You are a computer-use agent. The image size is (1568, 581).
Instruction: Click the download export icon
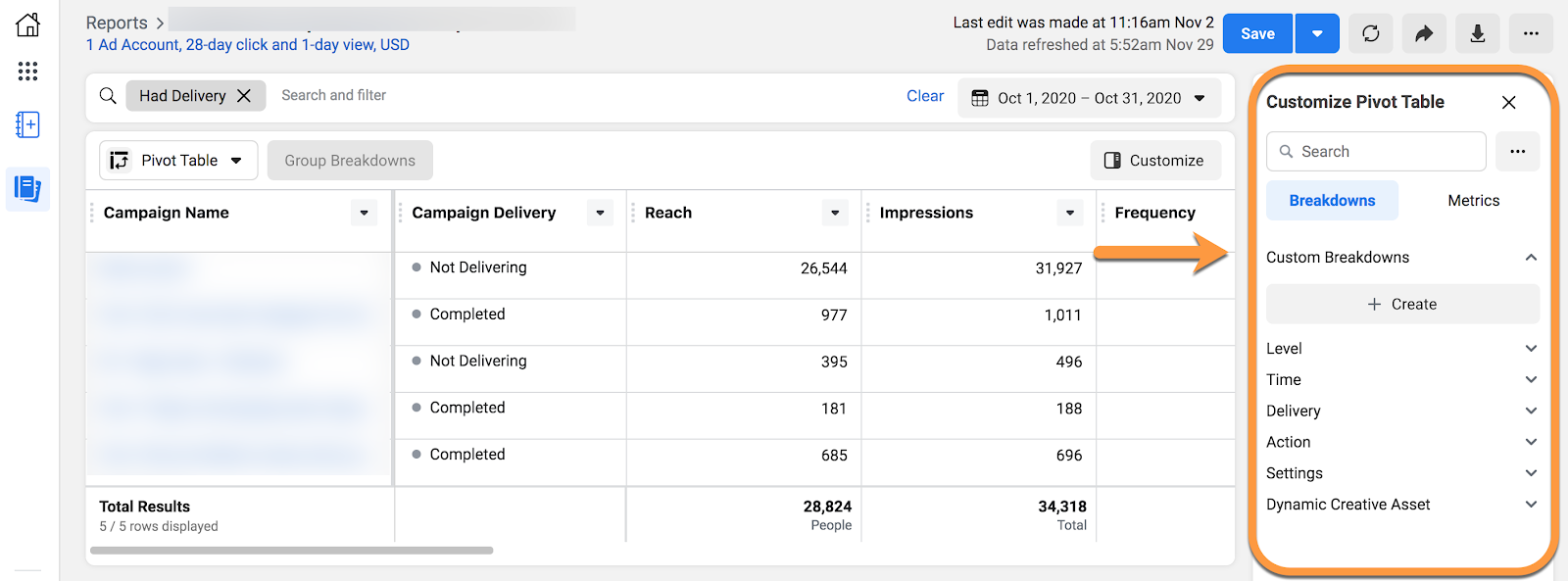[1477, 34]
